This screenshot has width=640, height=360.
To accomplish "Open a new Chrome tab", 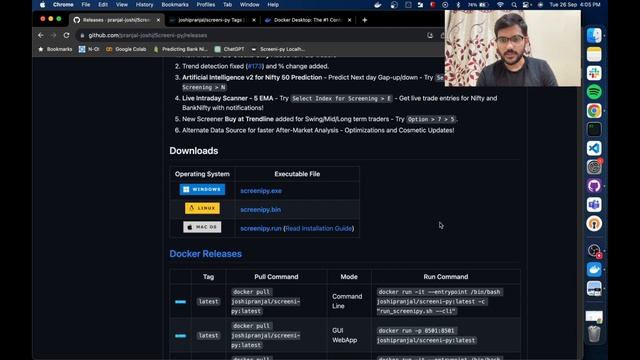I will [364, 20].
